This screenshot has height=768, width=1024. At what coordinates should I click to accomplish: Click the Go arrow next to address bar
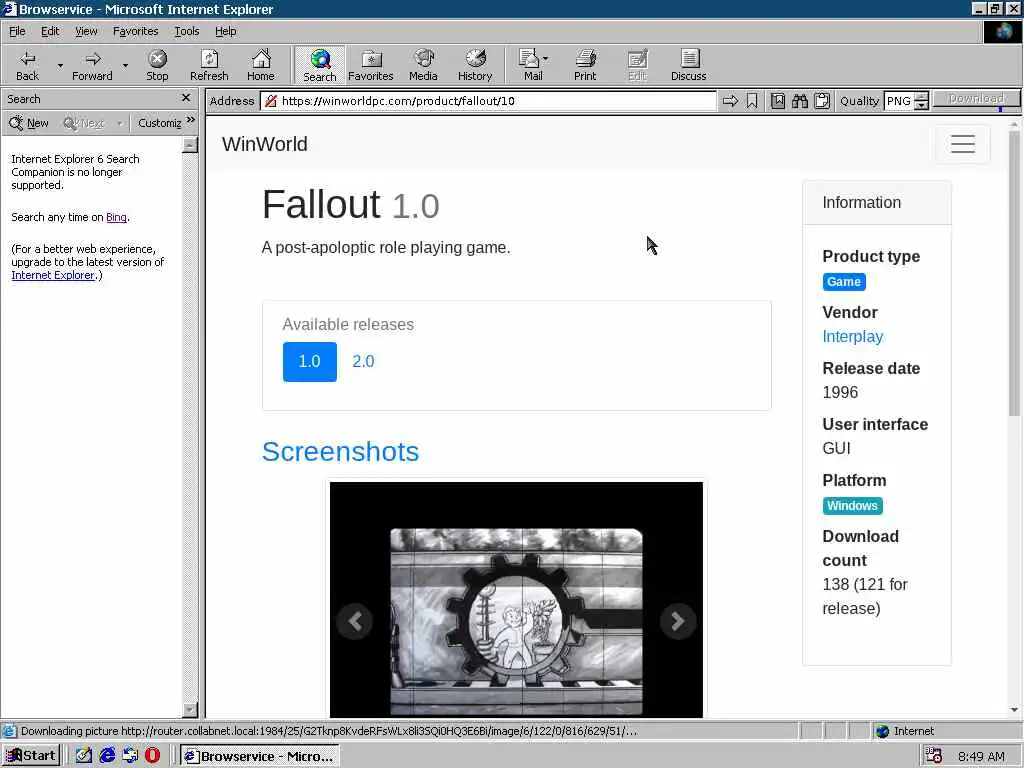(730, 101)
